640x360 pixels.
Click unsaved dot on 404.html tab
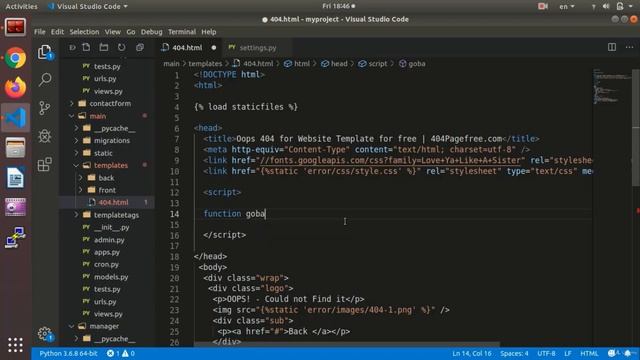coord(213,48)
